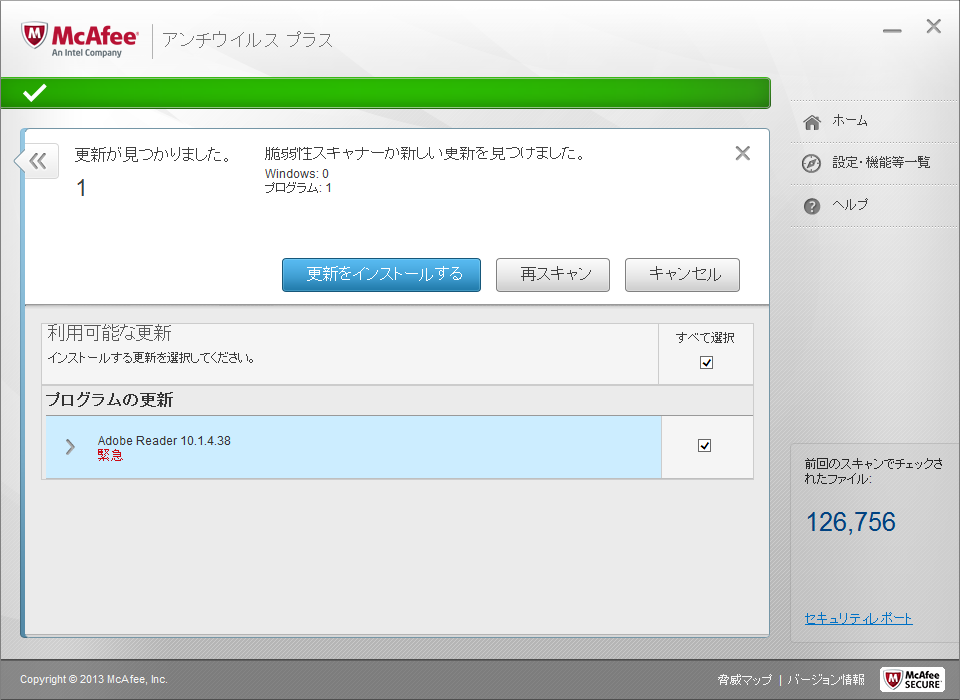Viewport: 960px width, 700px height.
Task: Click the アンチウイルス プラス product title
Action: coord(247,40)
